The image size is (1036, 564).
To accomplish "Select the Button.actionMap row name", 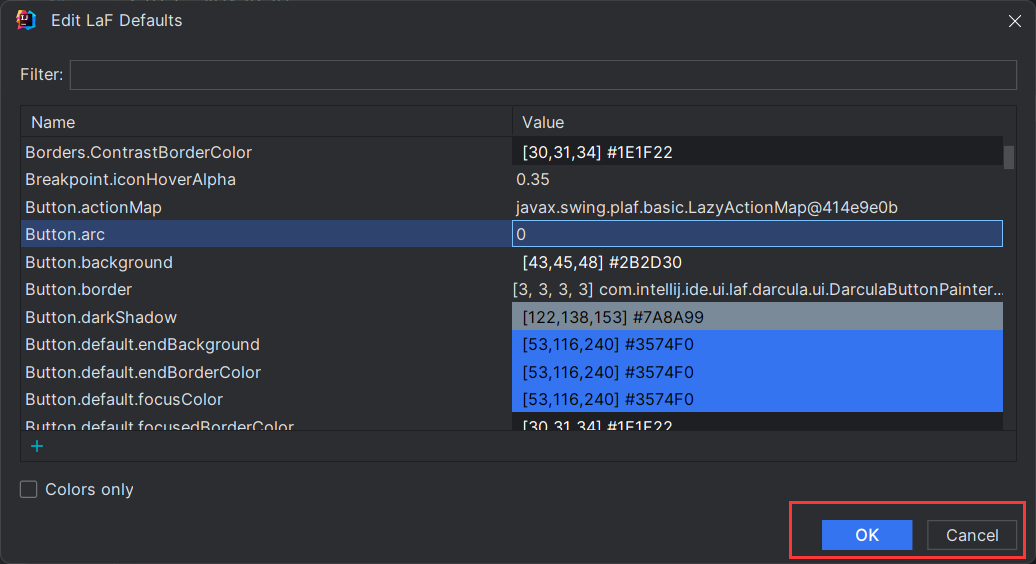I will (93, 207).
